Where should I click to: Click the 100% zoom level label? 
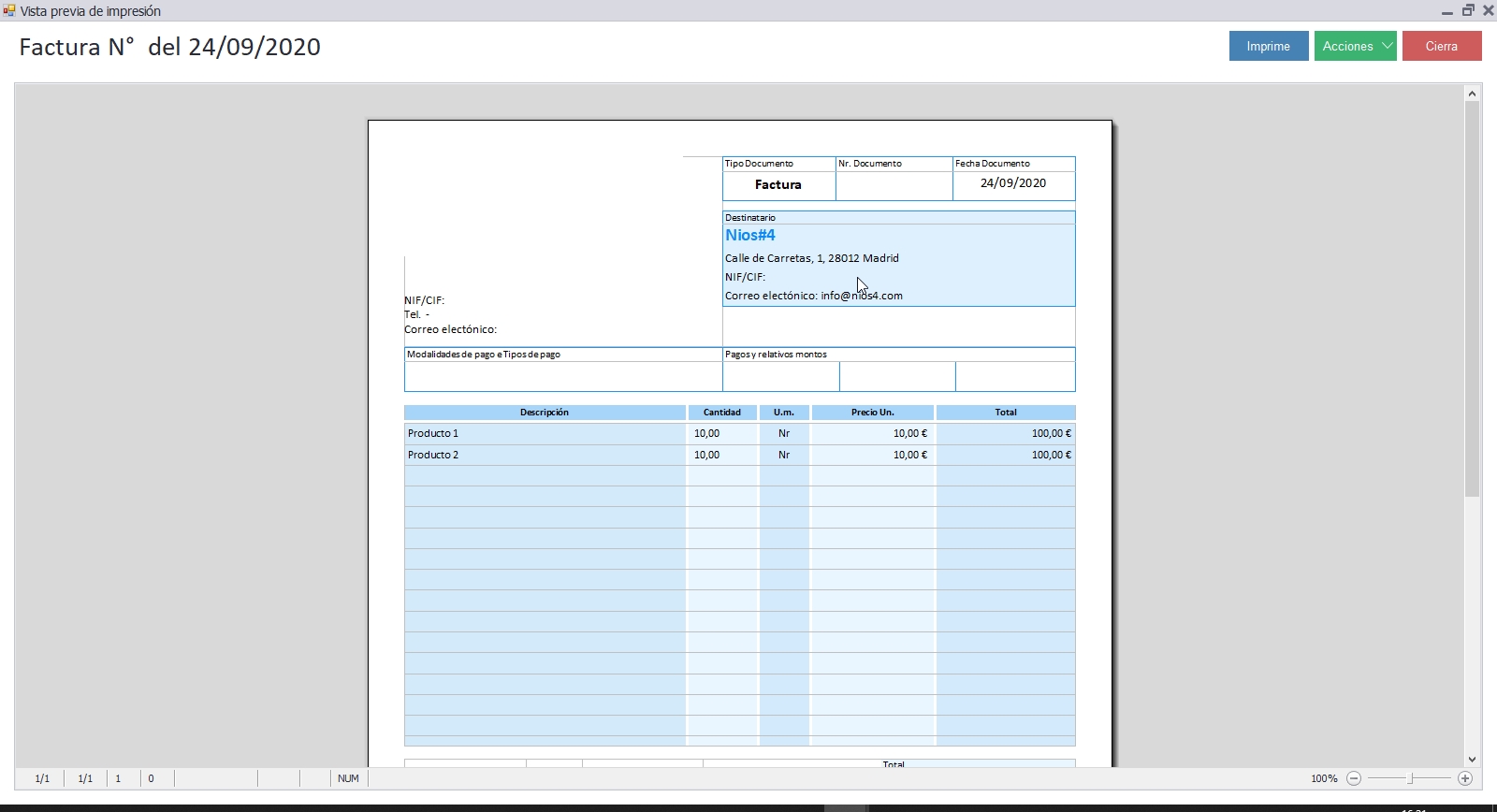tap(1324, 778)
